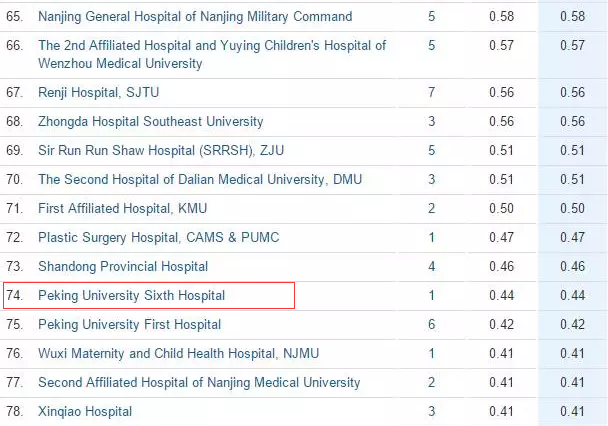Click Renji Hospital, SJTU link

coord(98,92)
